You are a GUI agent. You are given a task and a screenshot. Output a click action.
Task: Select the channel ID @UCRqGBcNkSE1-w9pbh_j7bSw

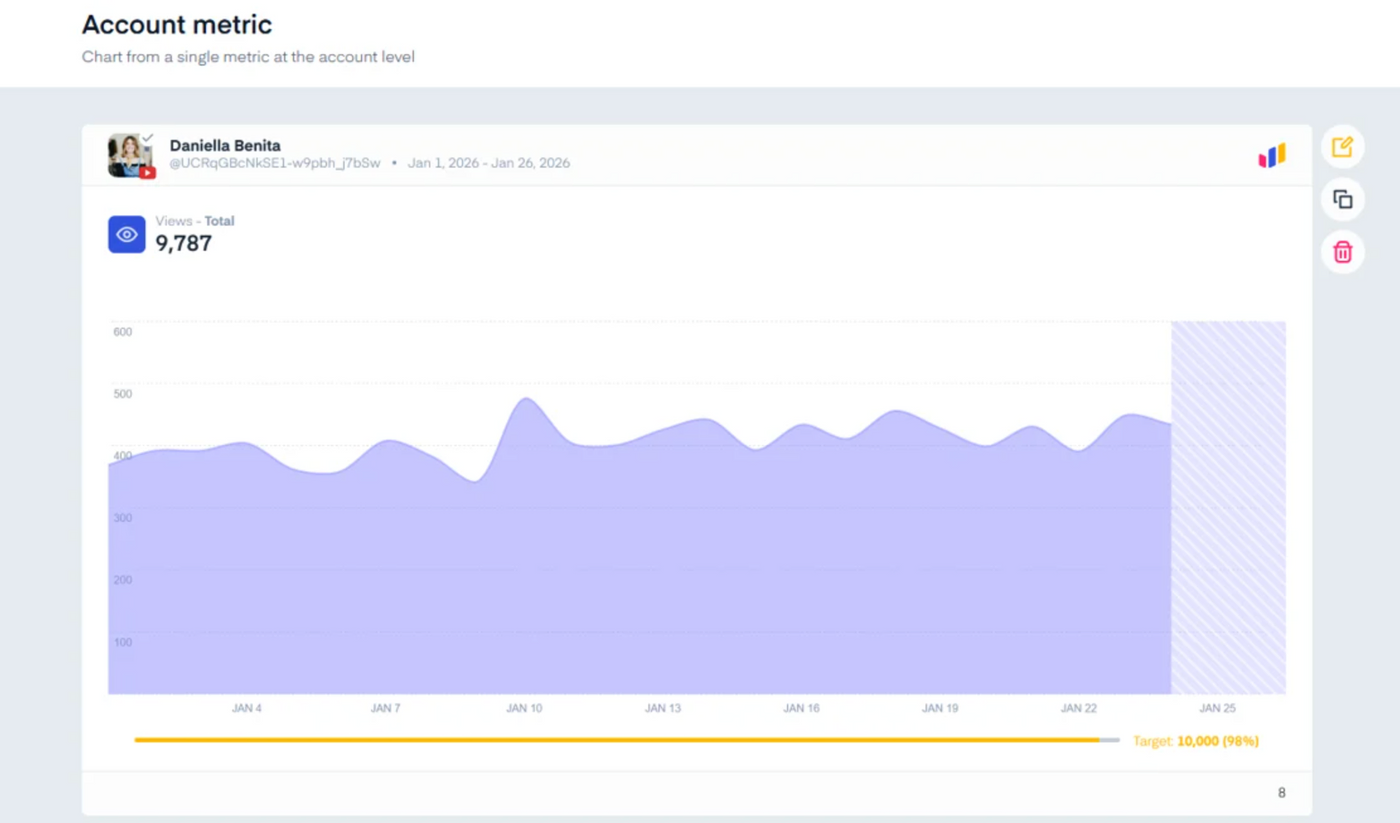(275, 163)
